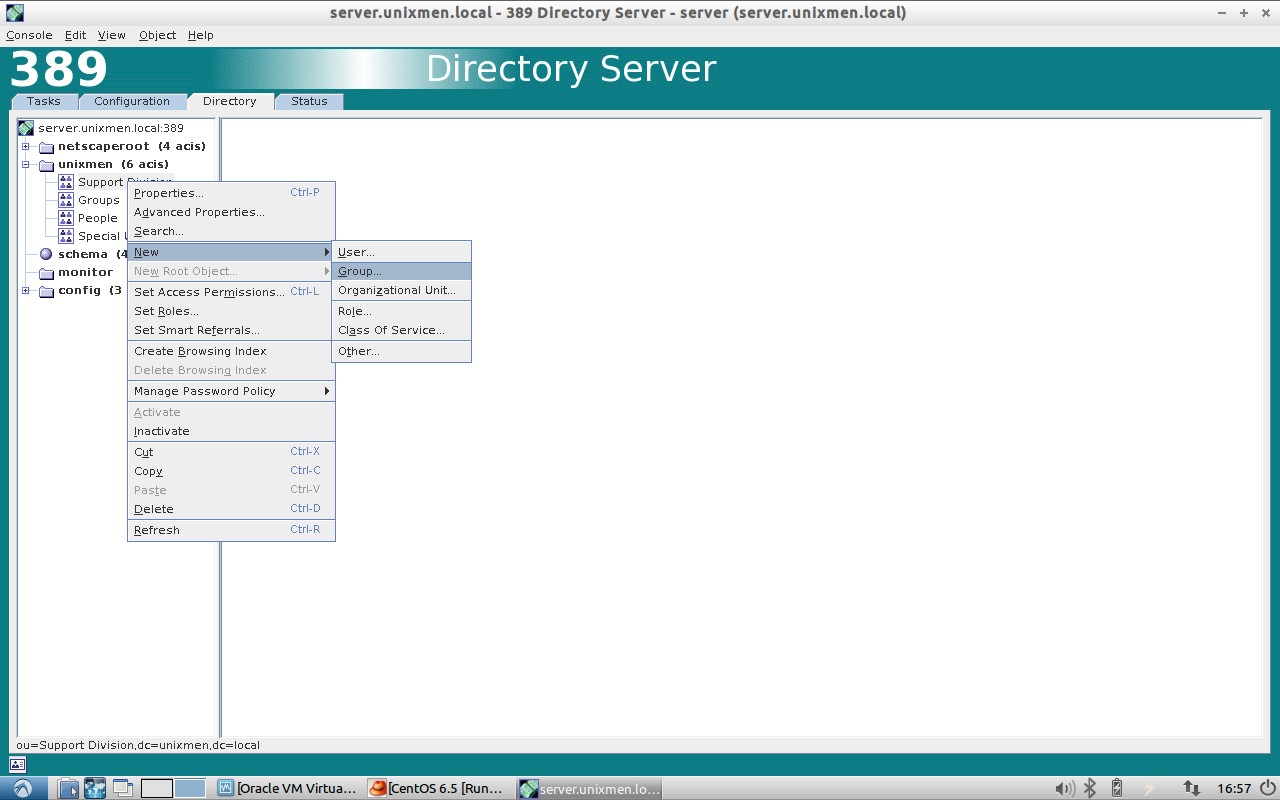This screenshot has width=1280, height=800.
Task: Launch the file manager from the taskbar
Action: pos(68,788)
